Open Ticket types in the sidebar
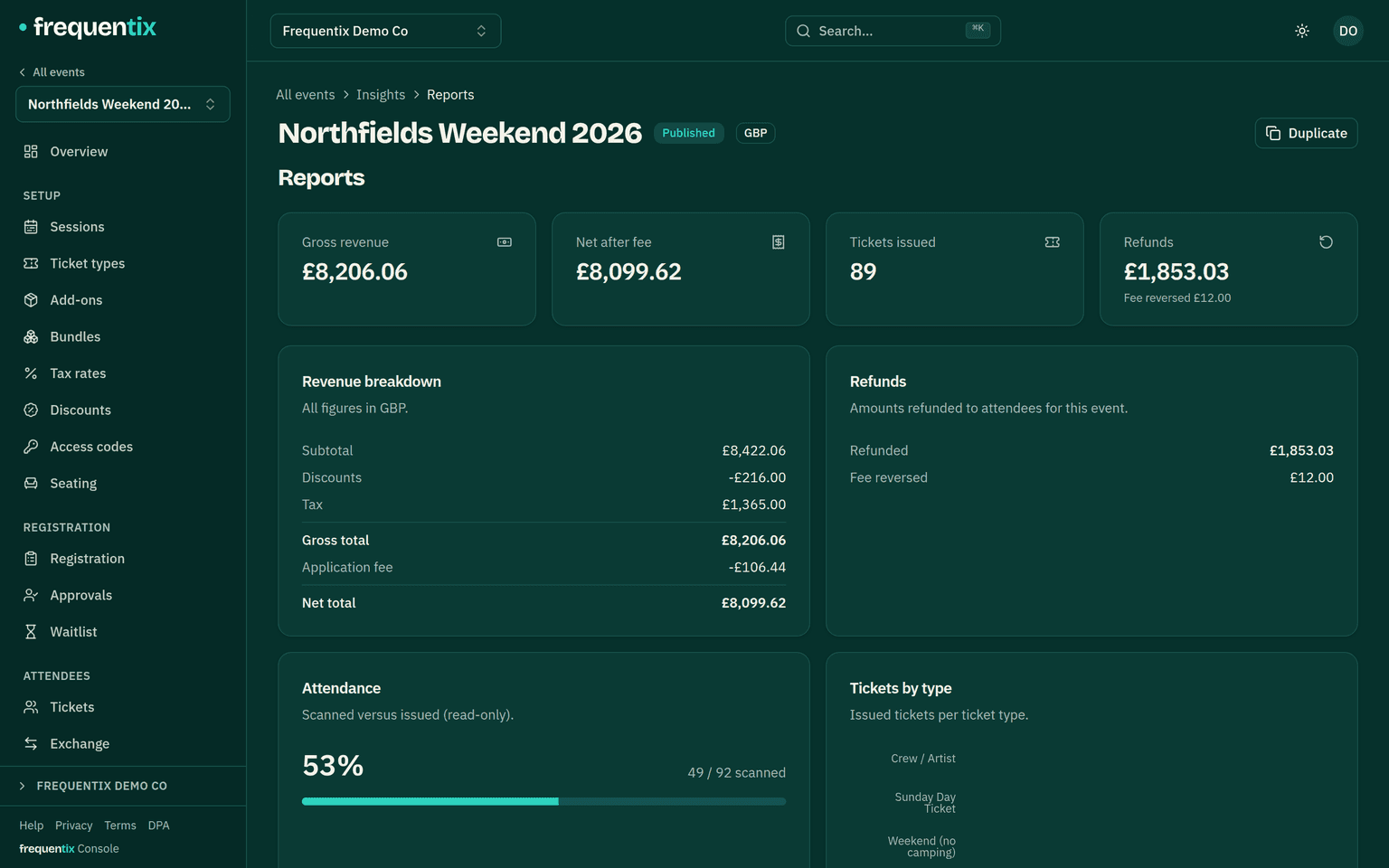 coord(123,263)
